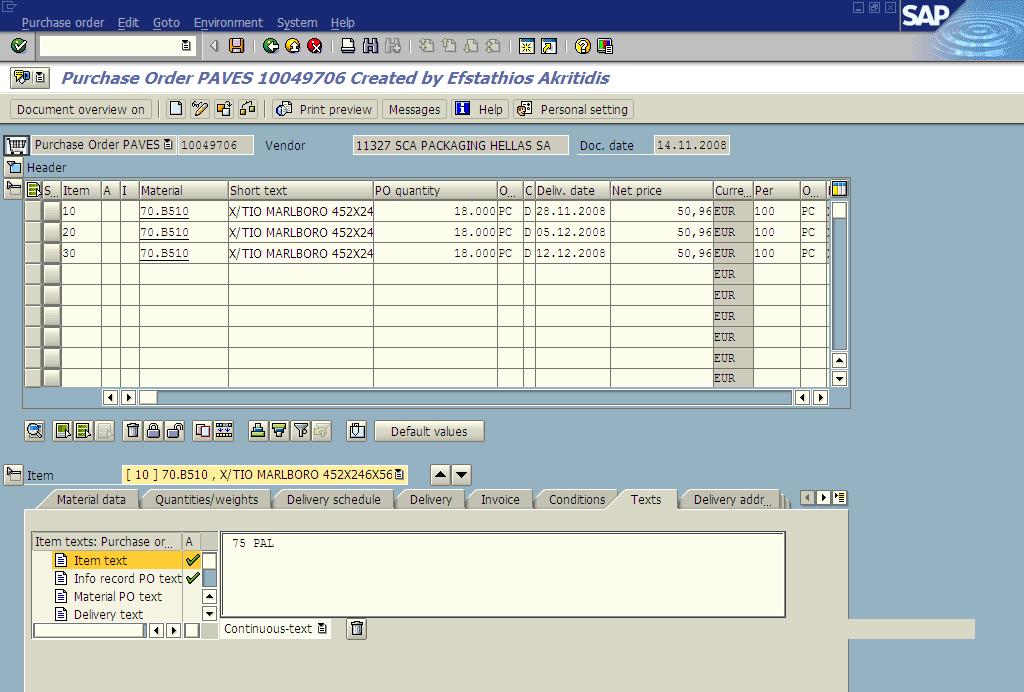Click tab strip scroll-right arrow

(824, 497)
